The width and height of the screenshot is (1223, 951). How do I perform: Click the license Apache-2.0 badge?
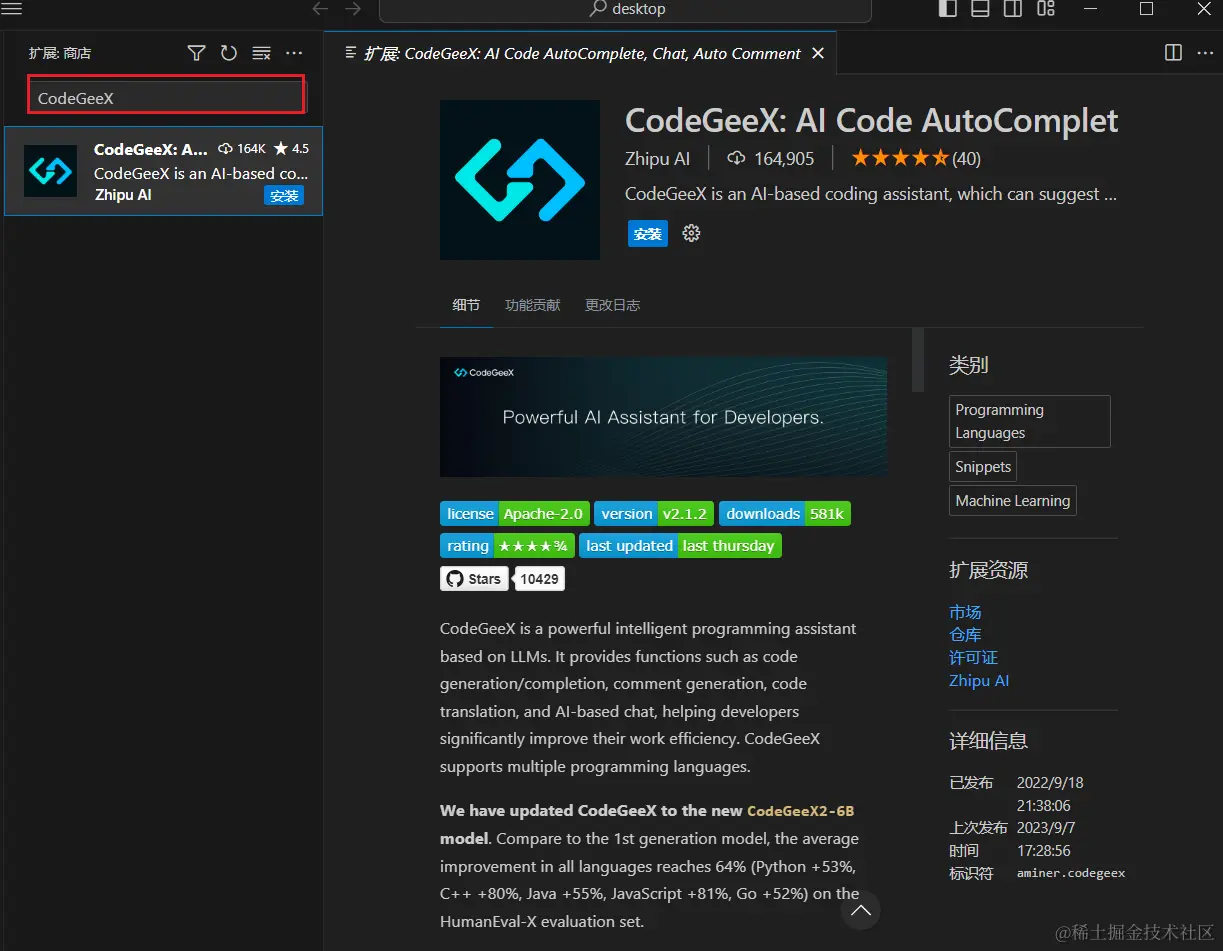click(x=515, y=514)
